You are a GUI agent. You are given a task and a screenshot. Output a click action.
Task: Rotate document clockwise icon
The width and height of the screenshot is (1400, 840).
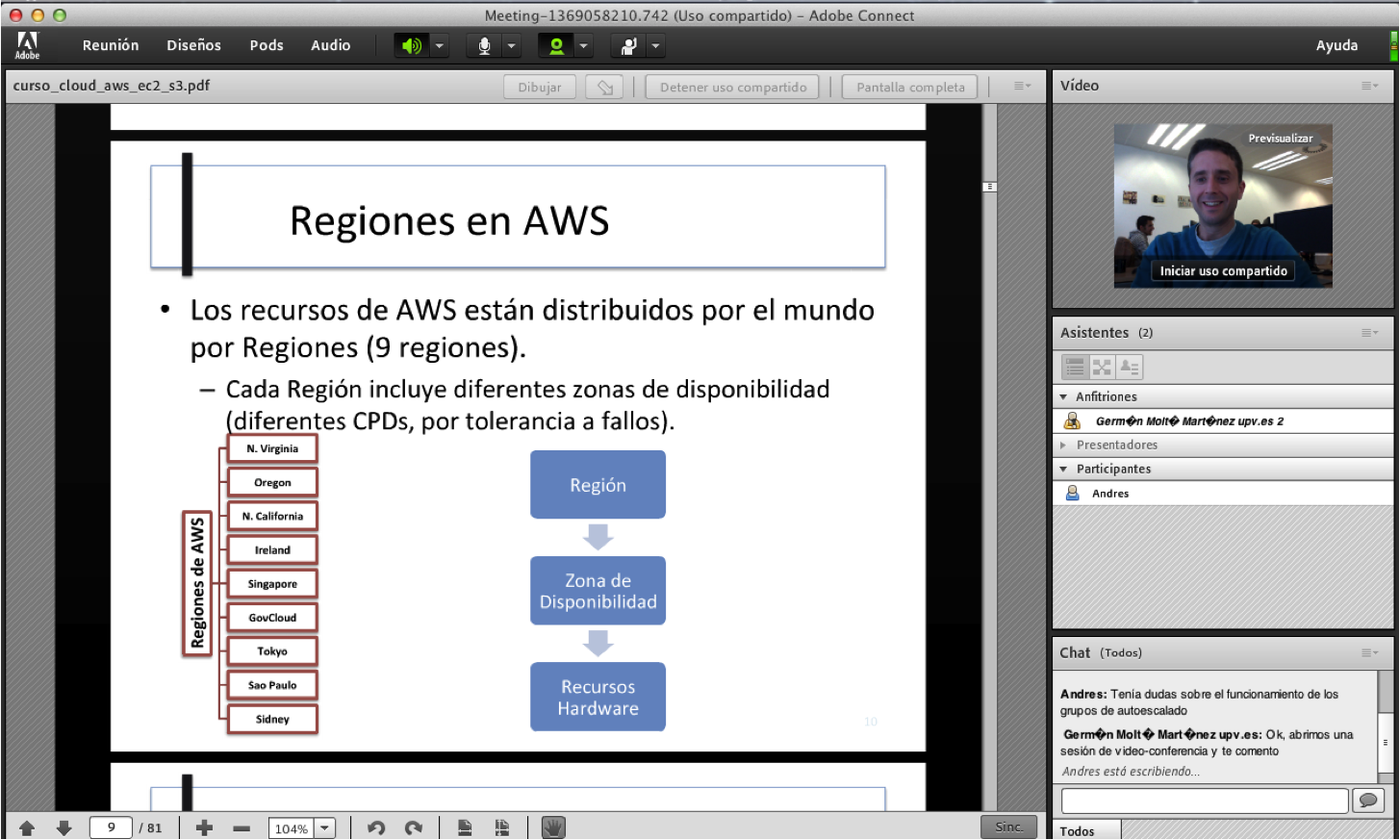414,827
